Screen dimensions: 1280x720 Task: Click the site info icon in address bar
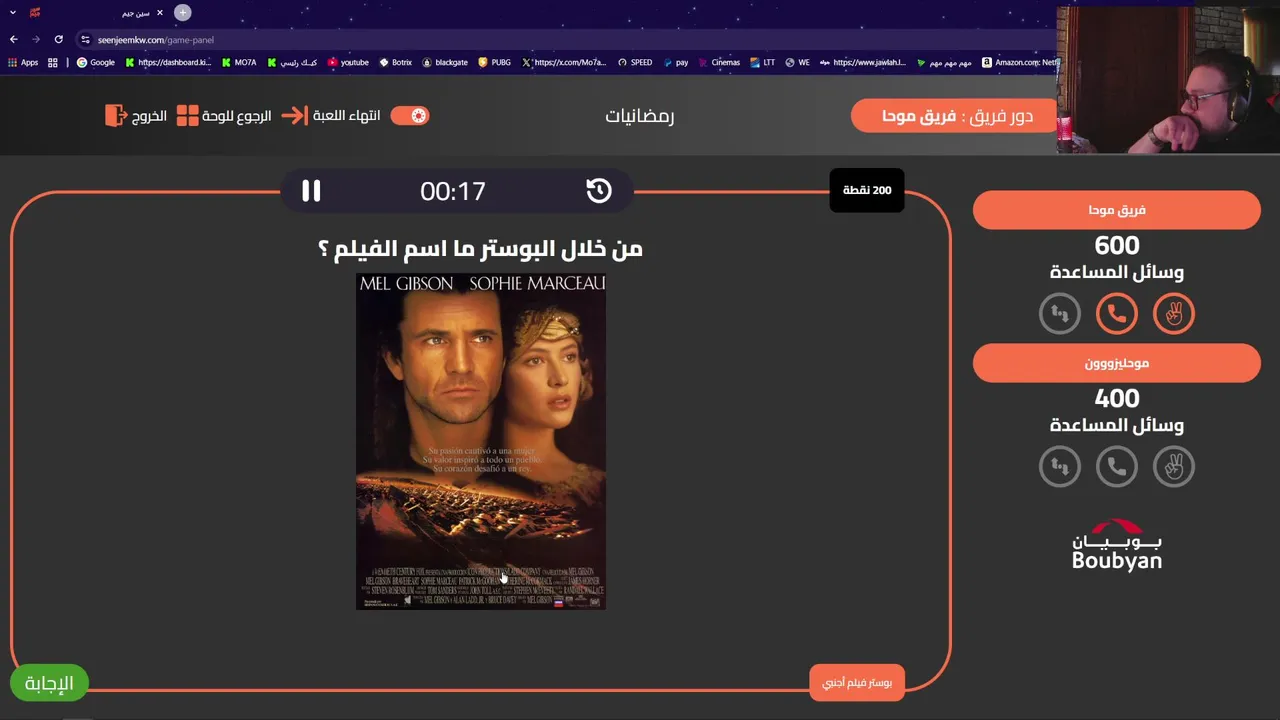[x=86, y=39]
